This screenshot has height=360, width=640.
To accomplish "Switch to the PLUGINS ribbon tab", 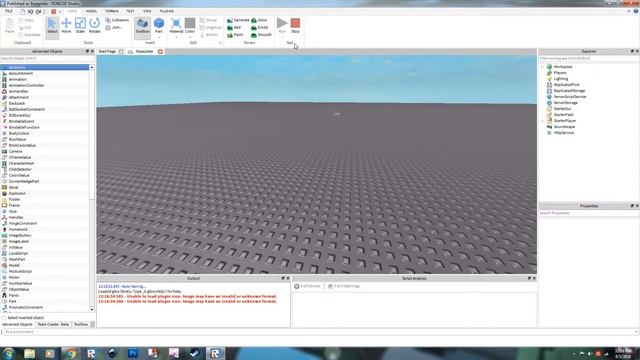I will pos(167,11).
